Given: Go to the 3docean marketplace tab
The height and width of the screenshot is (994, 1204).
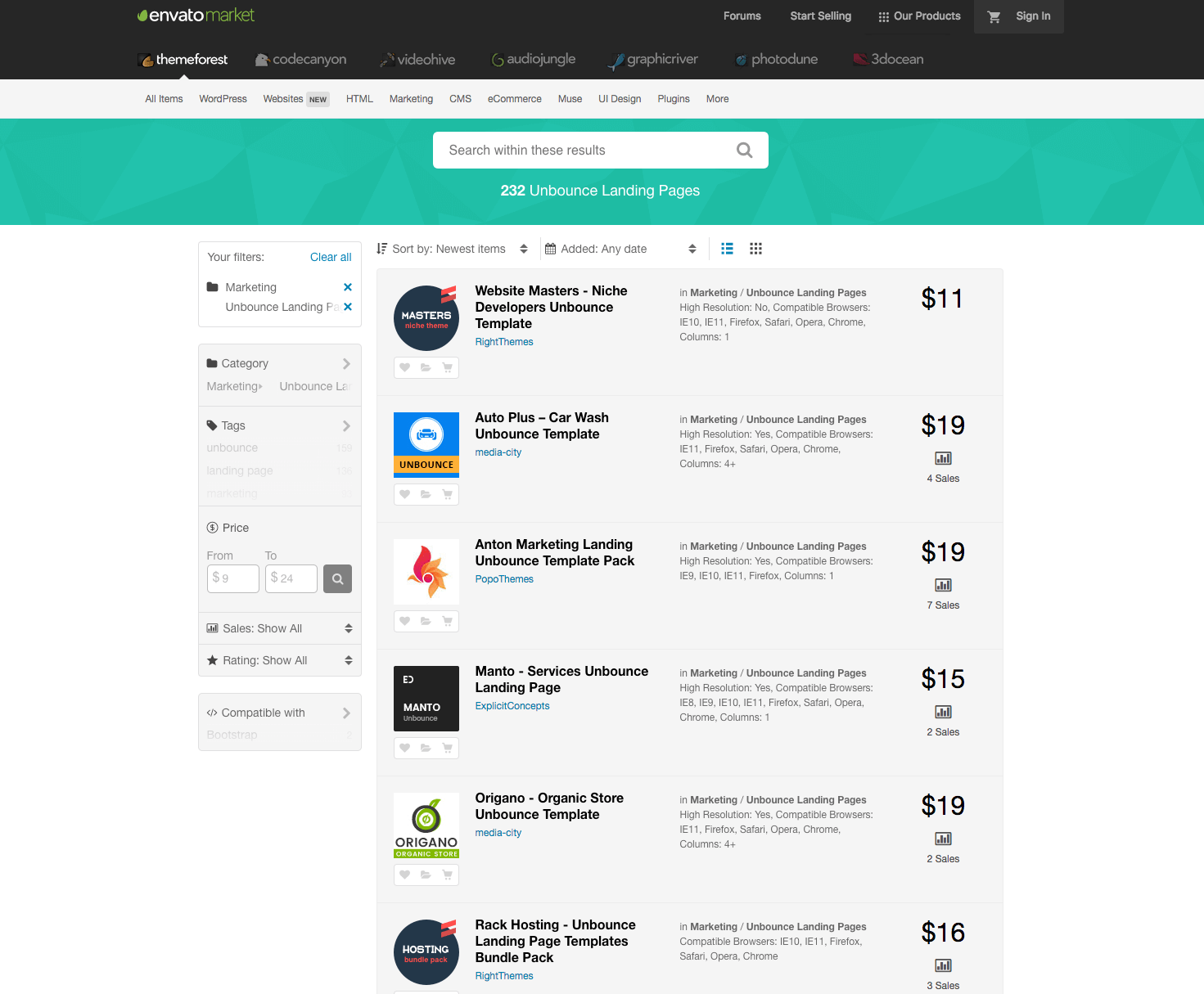Looking at the screenshot, I should click(x=888, y=59).
